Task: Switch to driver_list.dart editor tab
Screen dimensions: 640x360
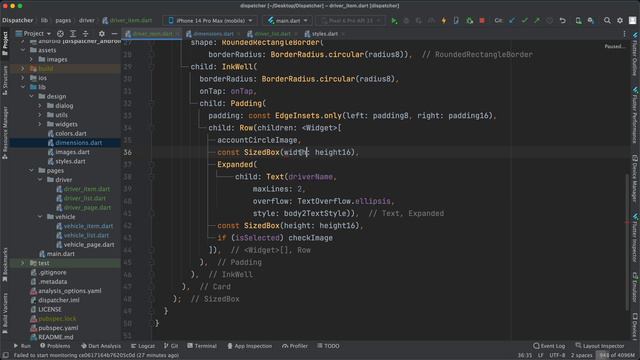Action: pos(272,34)
